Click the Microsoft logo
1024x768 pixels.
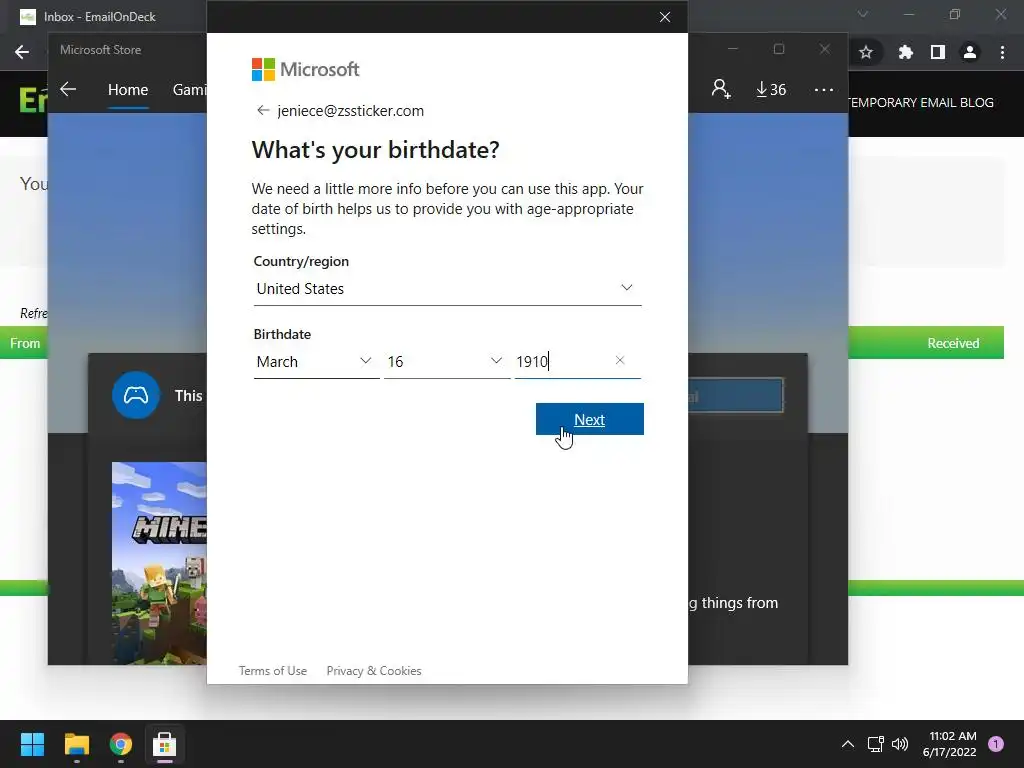pos(305,69)
